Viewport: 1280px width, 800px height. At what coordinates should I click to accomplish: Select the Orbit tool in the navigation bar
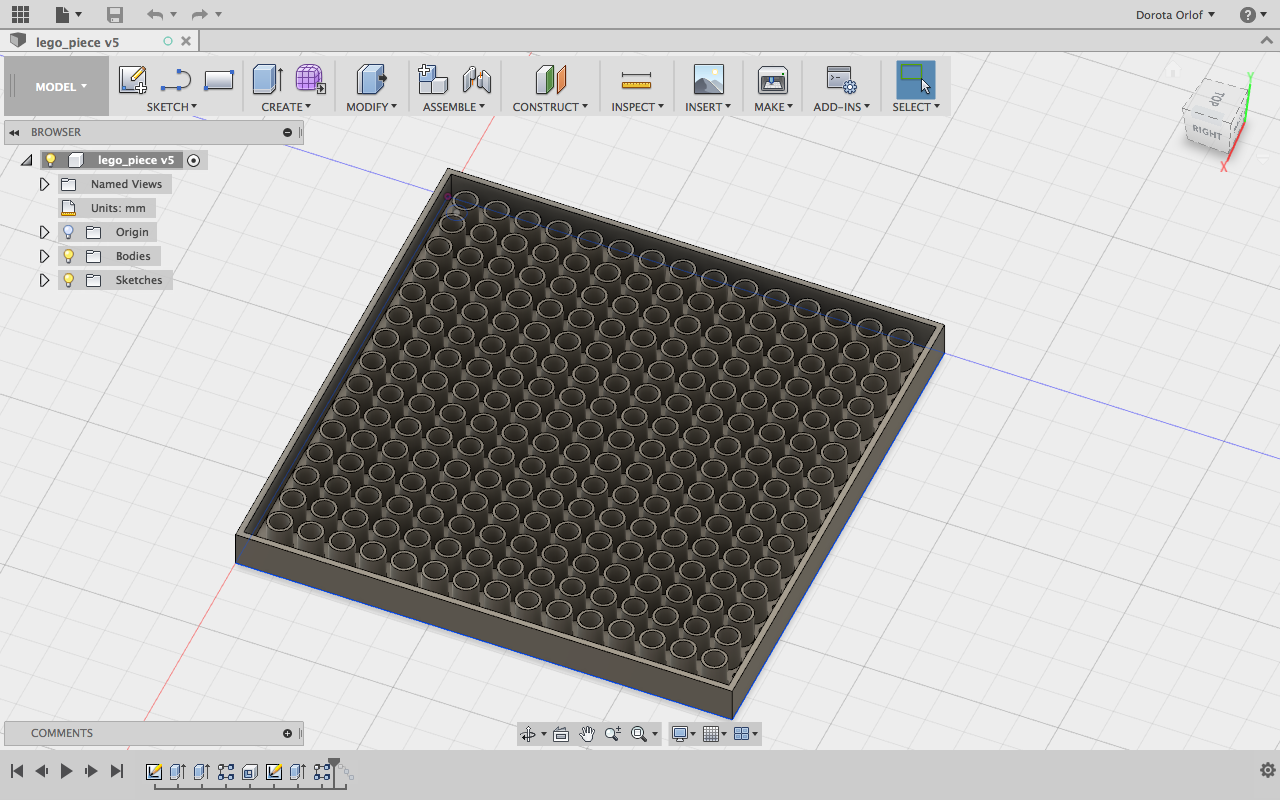coord(528,733)
